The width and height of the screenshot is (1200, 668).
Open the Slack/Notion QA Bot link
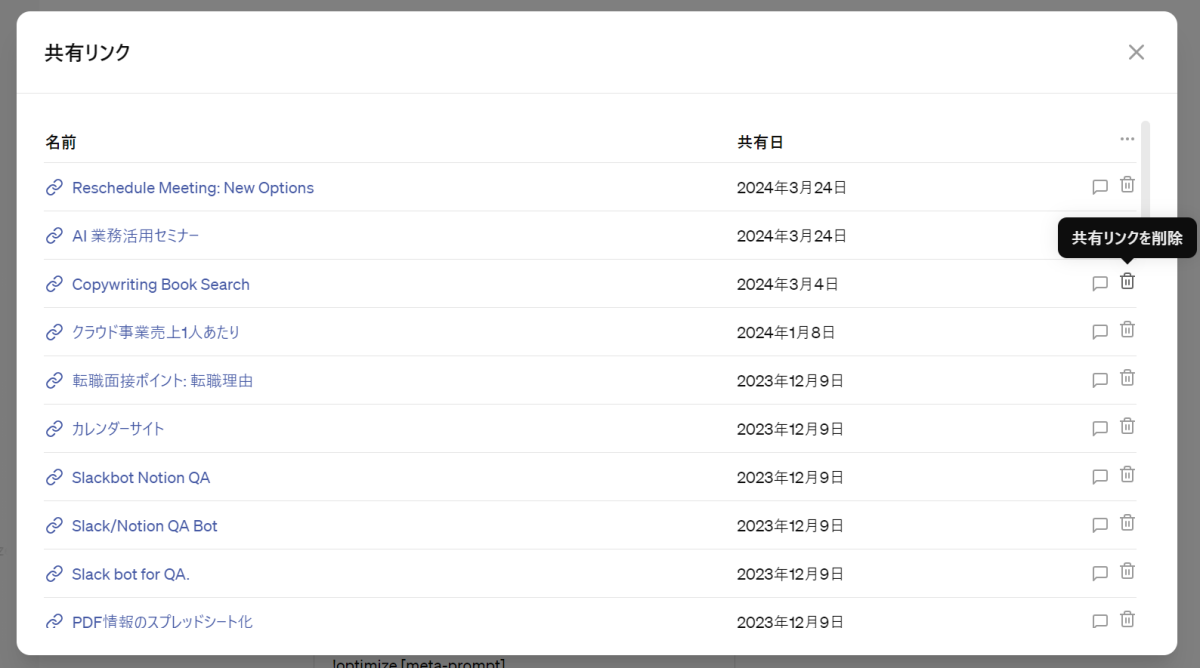click(x=145, y=525)
